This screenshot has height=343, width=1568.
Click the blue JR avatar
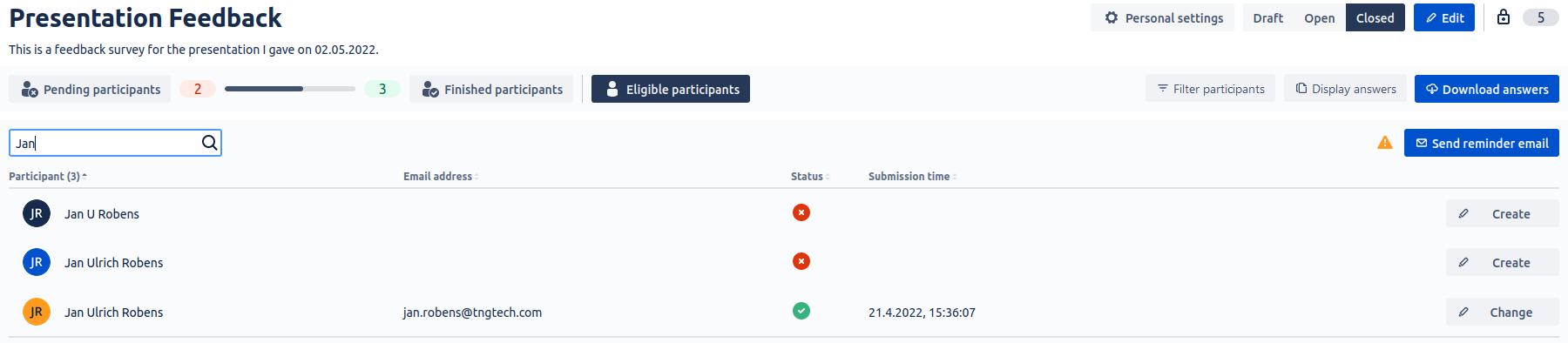[37, 262]
